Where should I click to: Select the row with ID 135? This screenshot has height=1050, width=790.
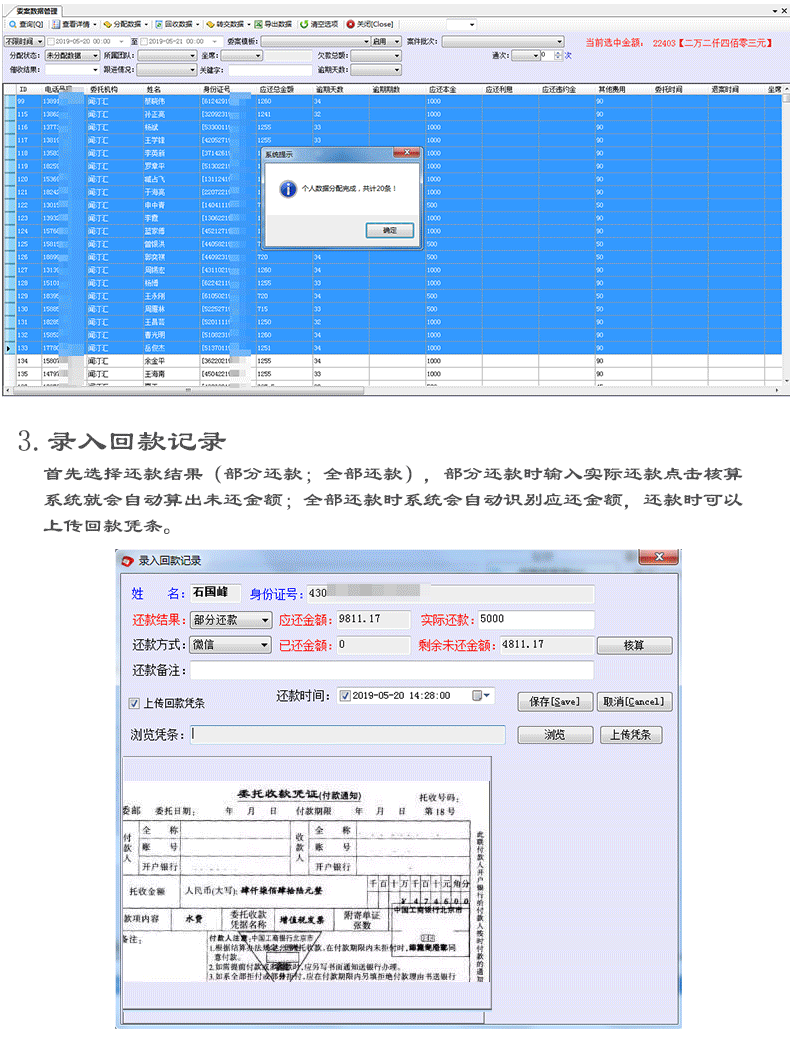point(393,374)
